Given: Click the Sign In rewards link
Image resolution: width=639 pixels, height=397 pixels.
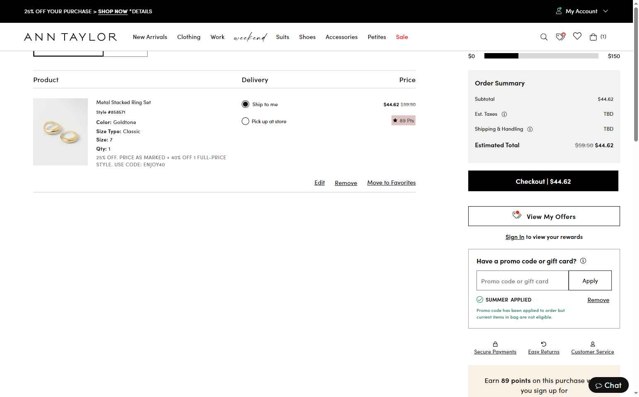Looking at the screenshot, I should point(515,237).
